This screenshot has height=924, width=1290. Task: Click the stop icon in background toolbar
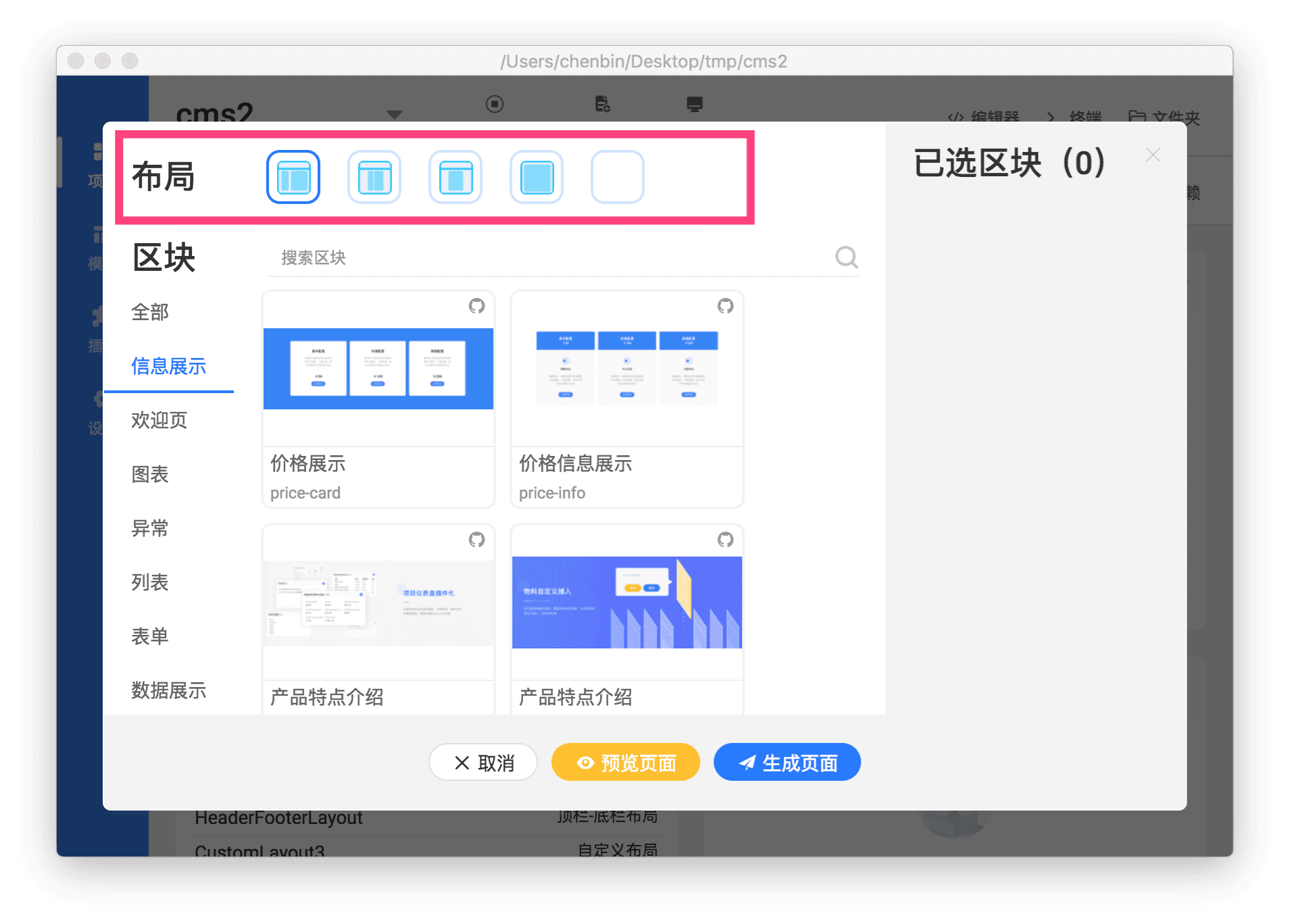pos(495,104)
